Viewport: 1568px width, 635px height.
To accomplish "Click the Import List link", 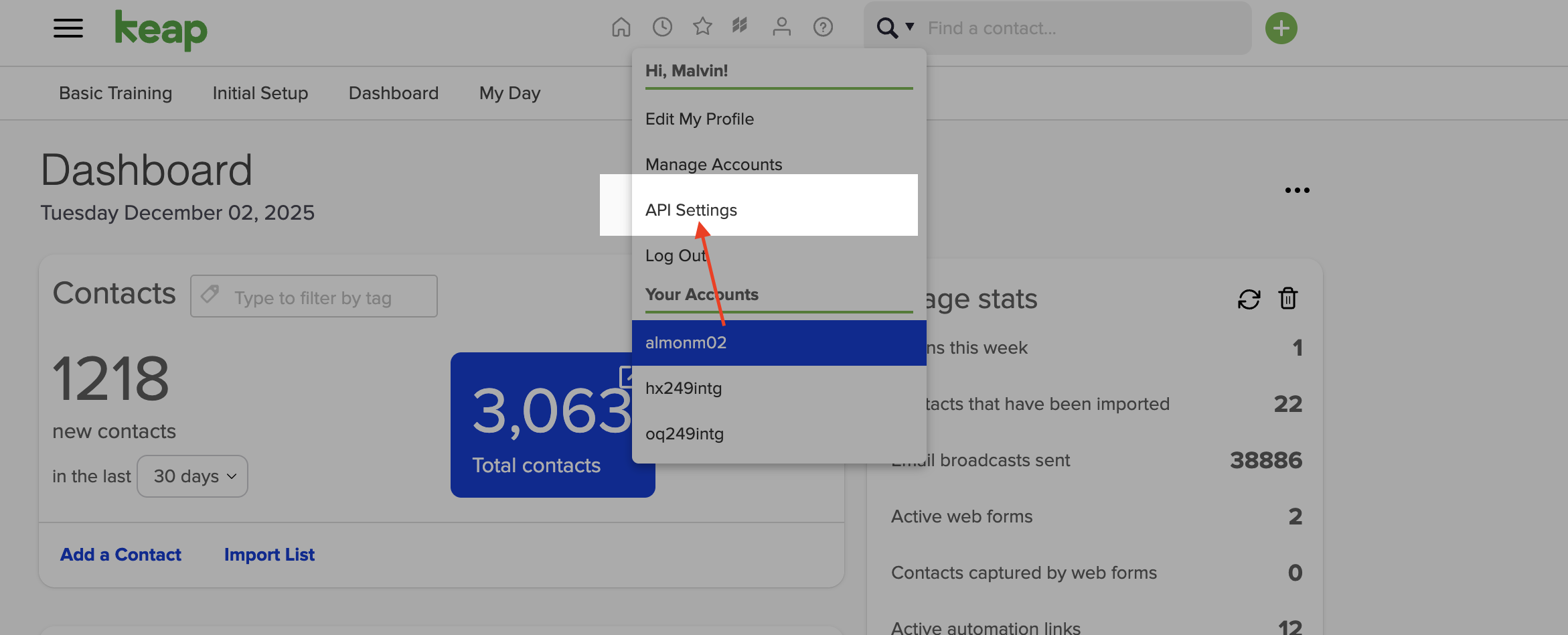I will (269, 554).
